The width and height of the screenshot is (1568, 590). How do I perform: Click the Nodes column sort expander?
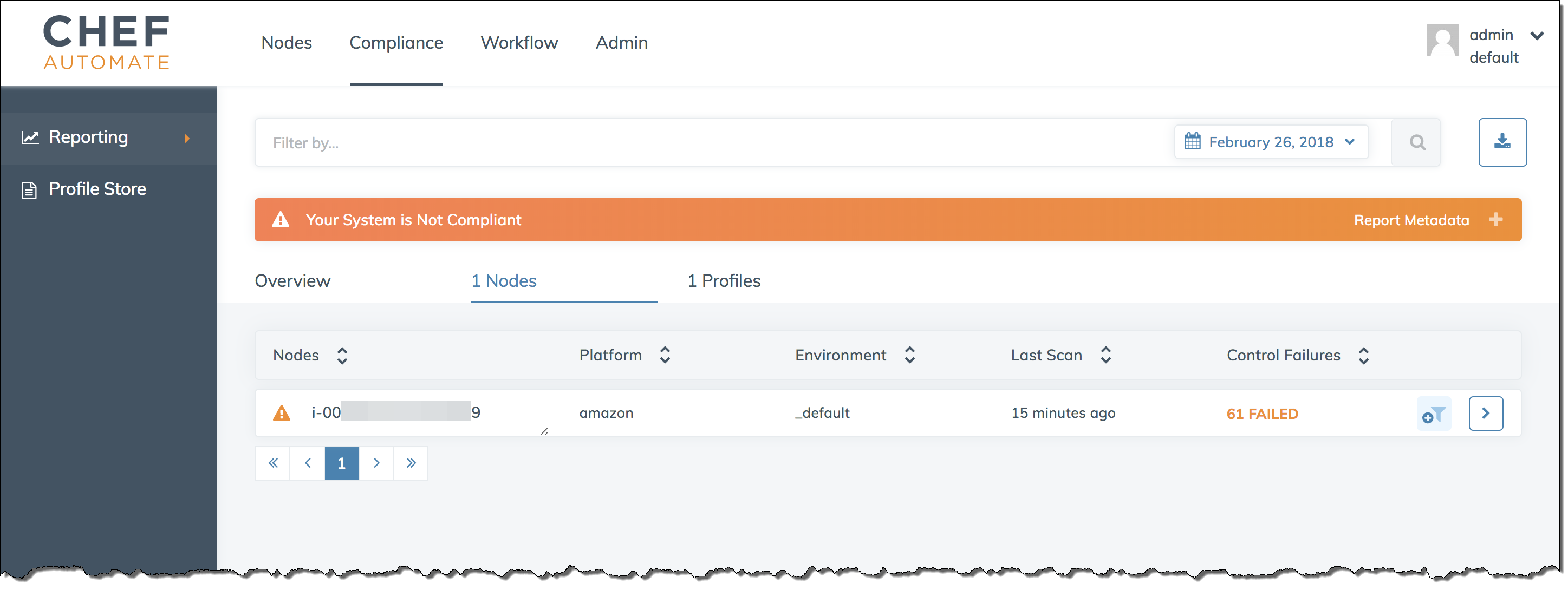(343, 355)
